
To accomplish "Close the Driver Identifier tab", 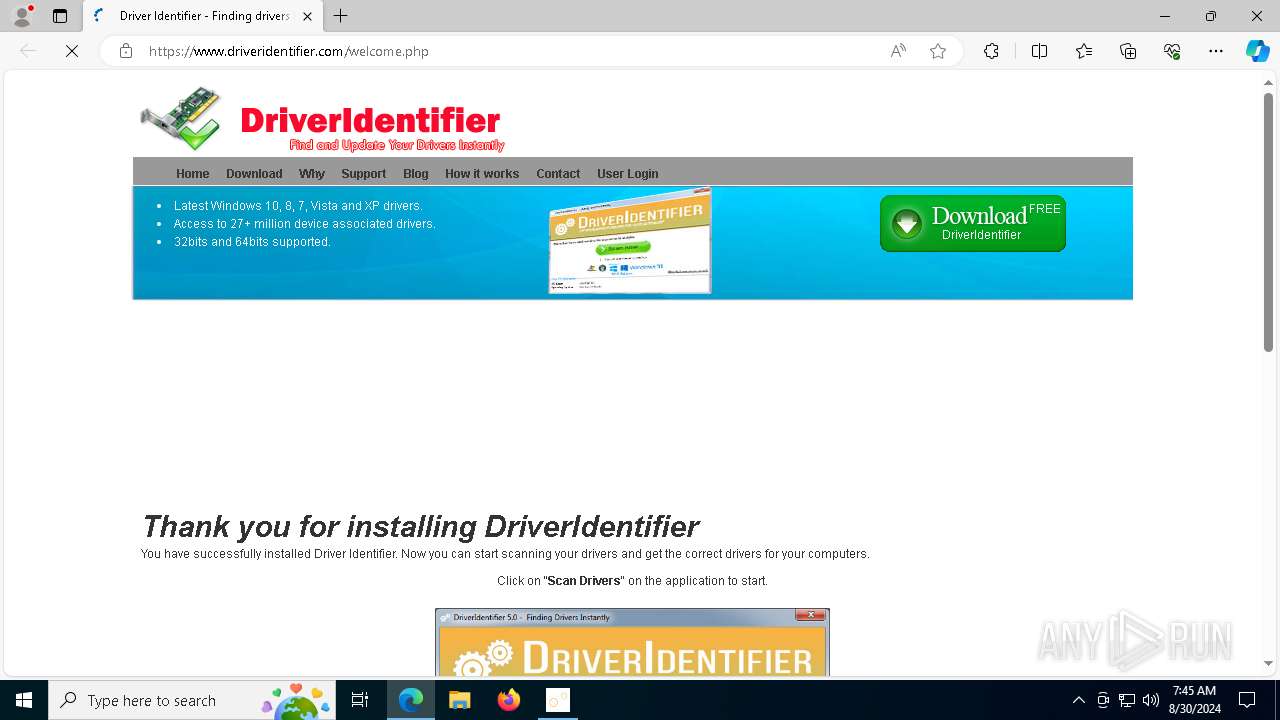I will pos(307,16).
